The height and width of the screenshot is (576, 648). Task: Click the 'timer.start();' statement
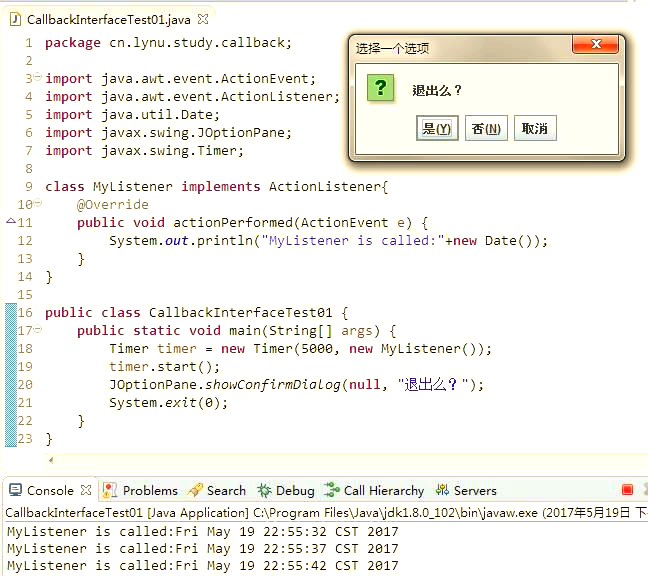164,367
